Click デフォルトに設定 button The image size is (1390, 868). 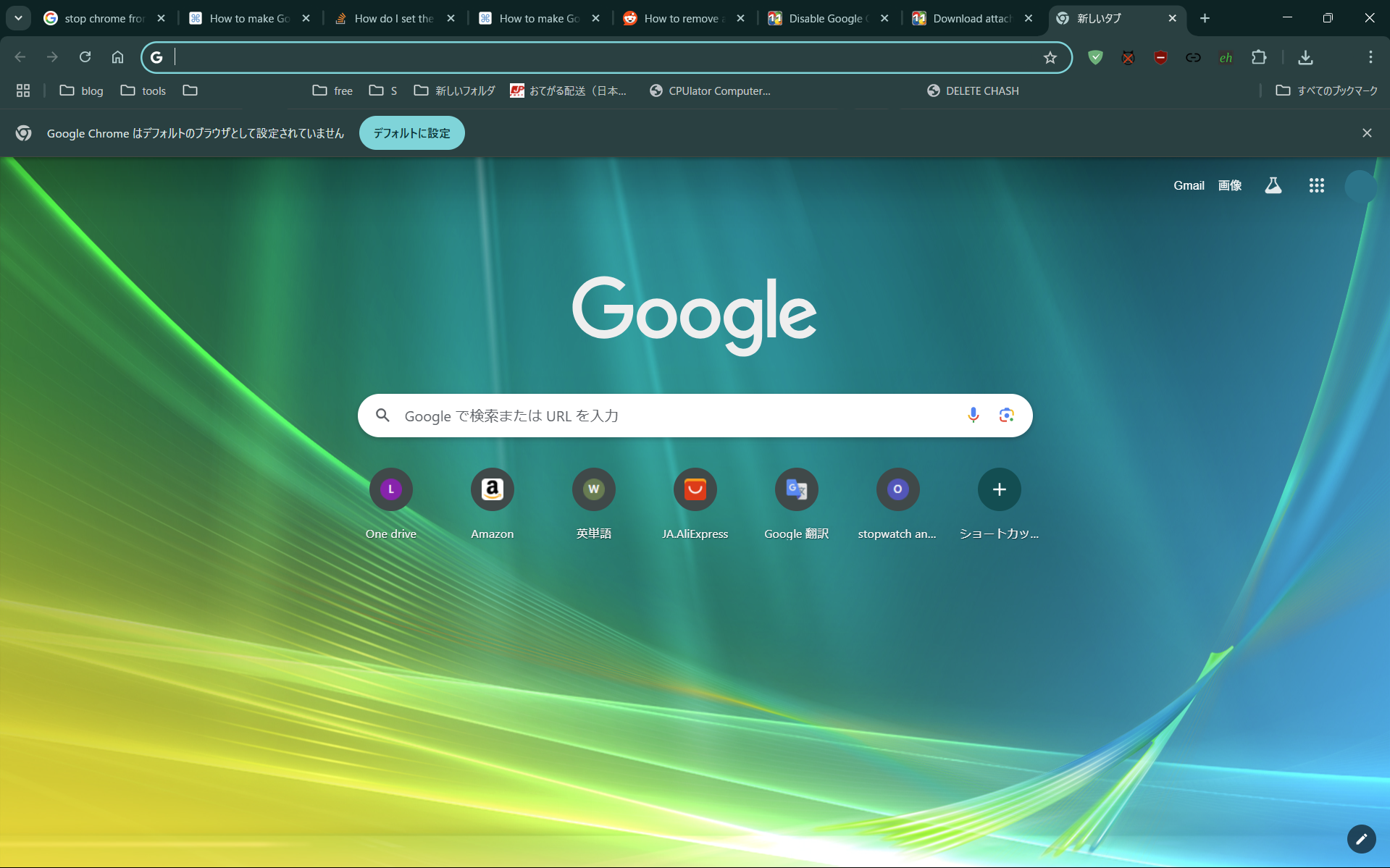(411, 133)
